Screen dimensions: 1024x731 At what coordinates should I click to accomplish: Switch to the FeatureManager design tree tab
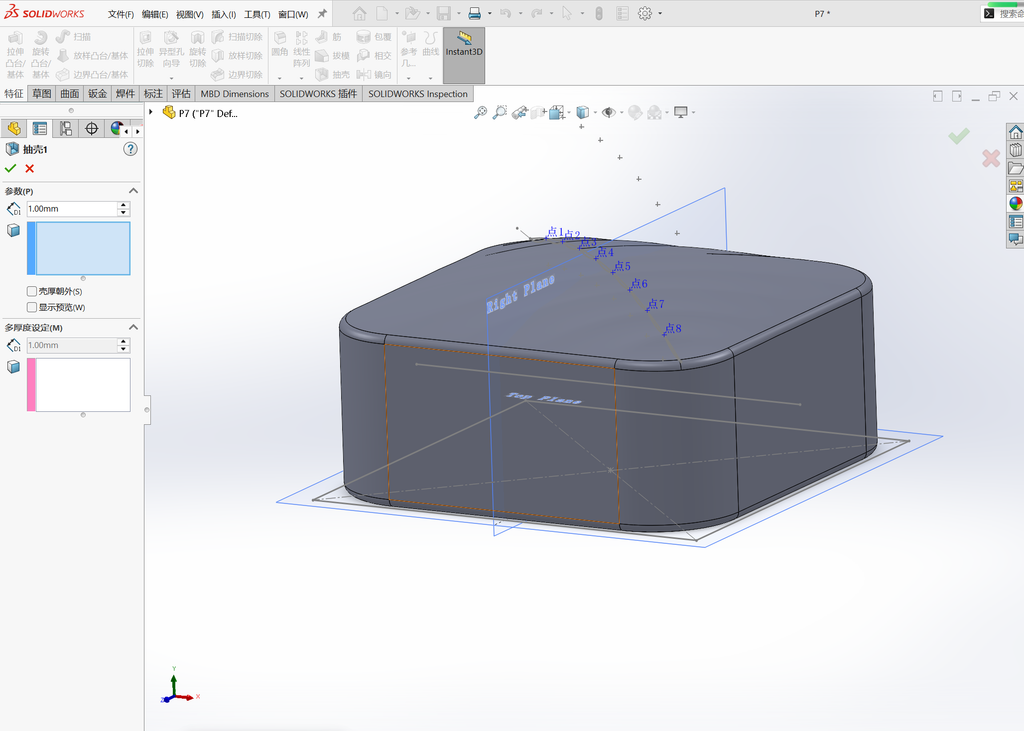pyautogui.click(x=14, y=129)
